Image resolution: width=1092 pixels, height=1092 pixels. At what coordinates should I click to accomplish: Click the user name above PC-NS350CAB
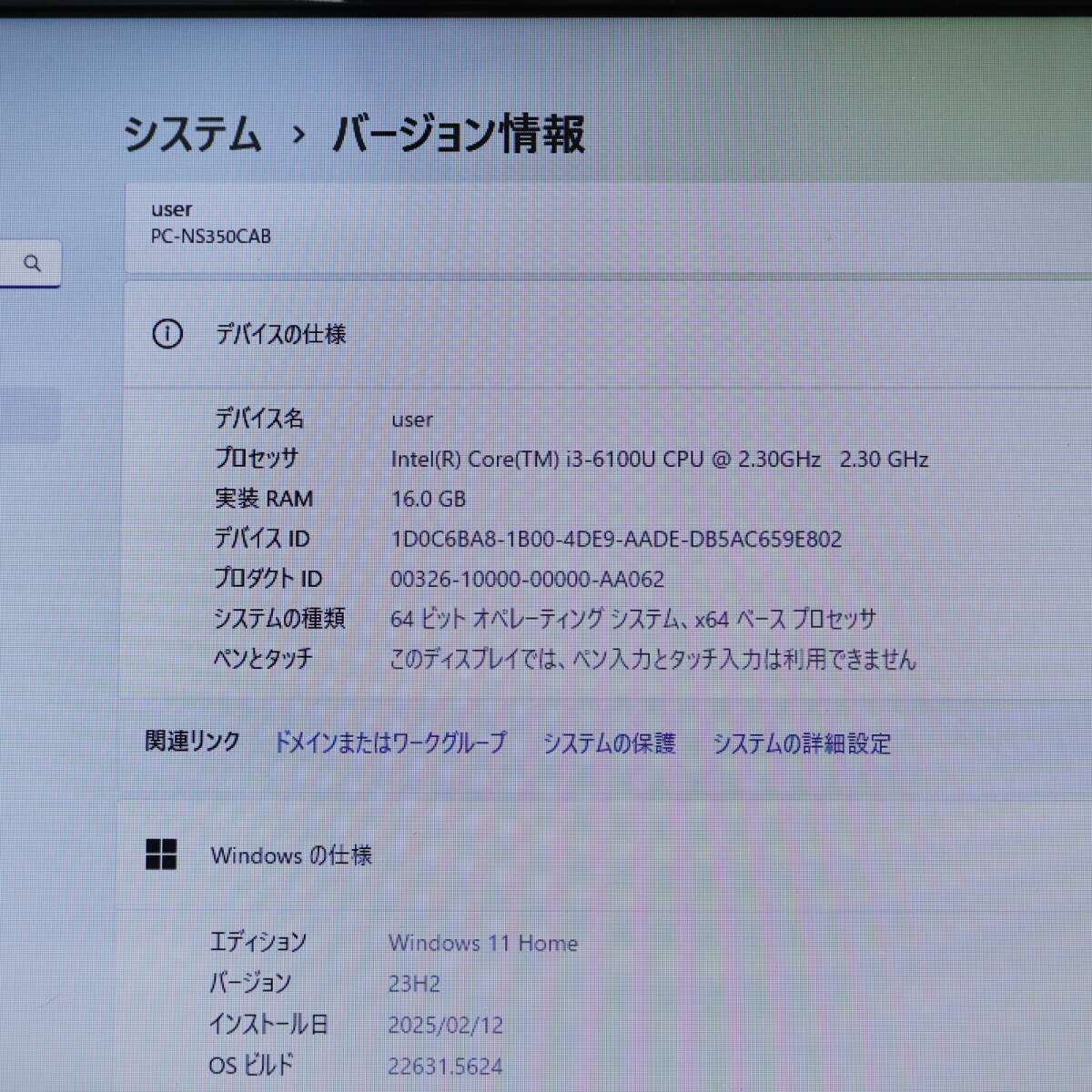click(x=172, y=209)
